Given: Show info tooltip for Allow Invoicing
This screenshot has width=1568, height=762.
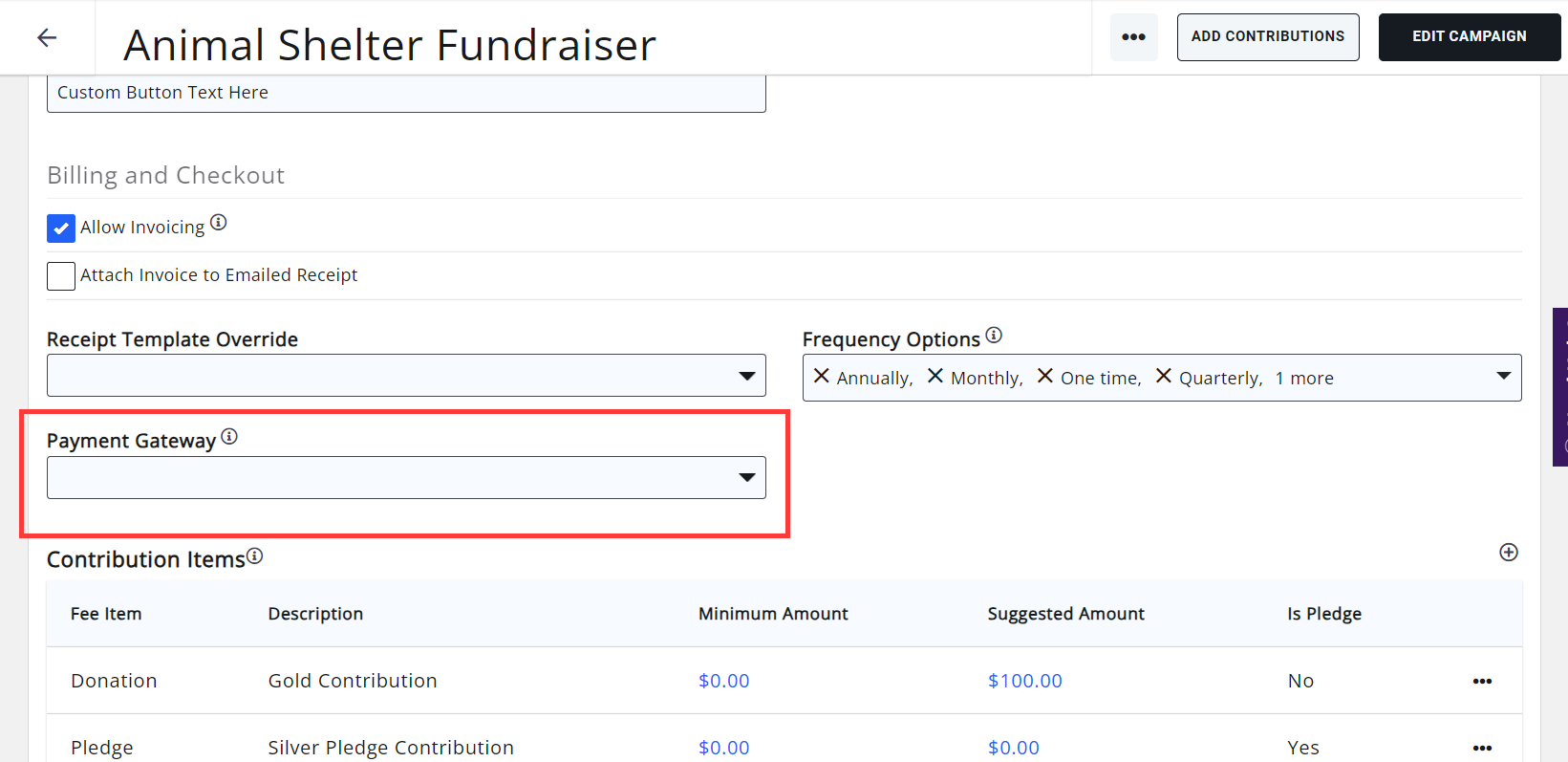Looking at the screenshot, I should (x=219, y=223).
